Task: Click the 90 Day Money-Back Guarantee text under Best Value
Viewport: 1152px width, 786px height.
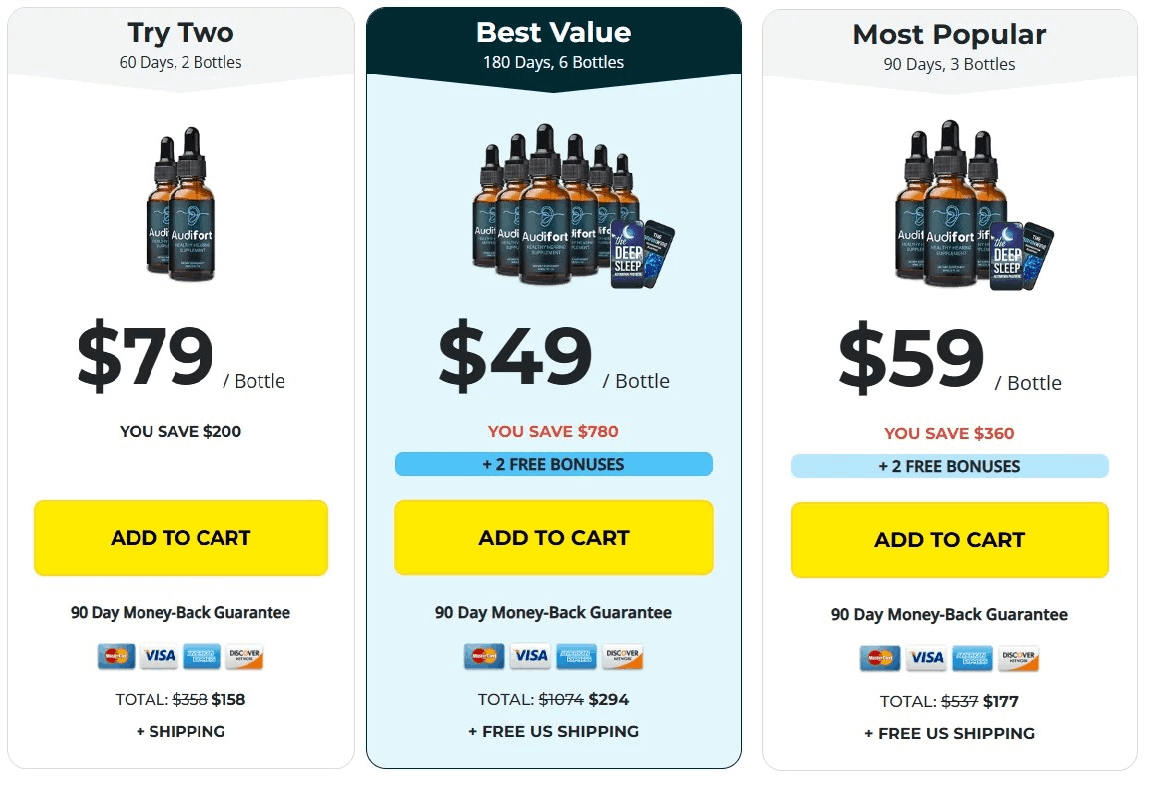Action: pos(553,613)
